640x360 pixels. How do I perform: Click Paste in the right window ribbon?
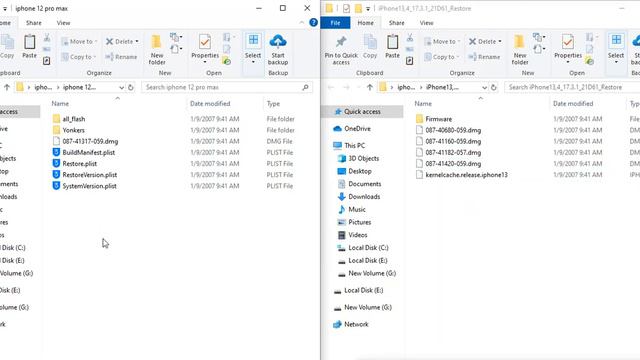click(x=392, y=47)
